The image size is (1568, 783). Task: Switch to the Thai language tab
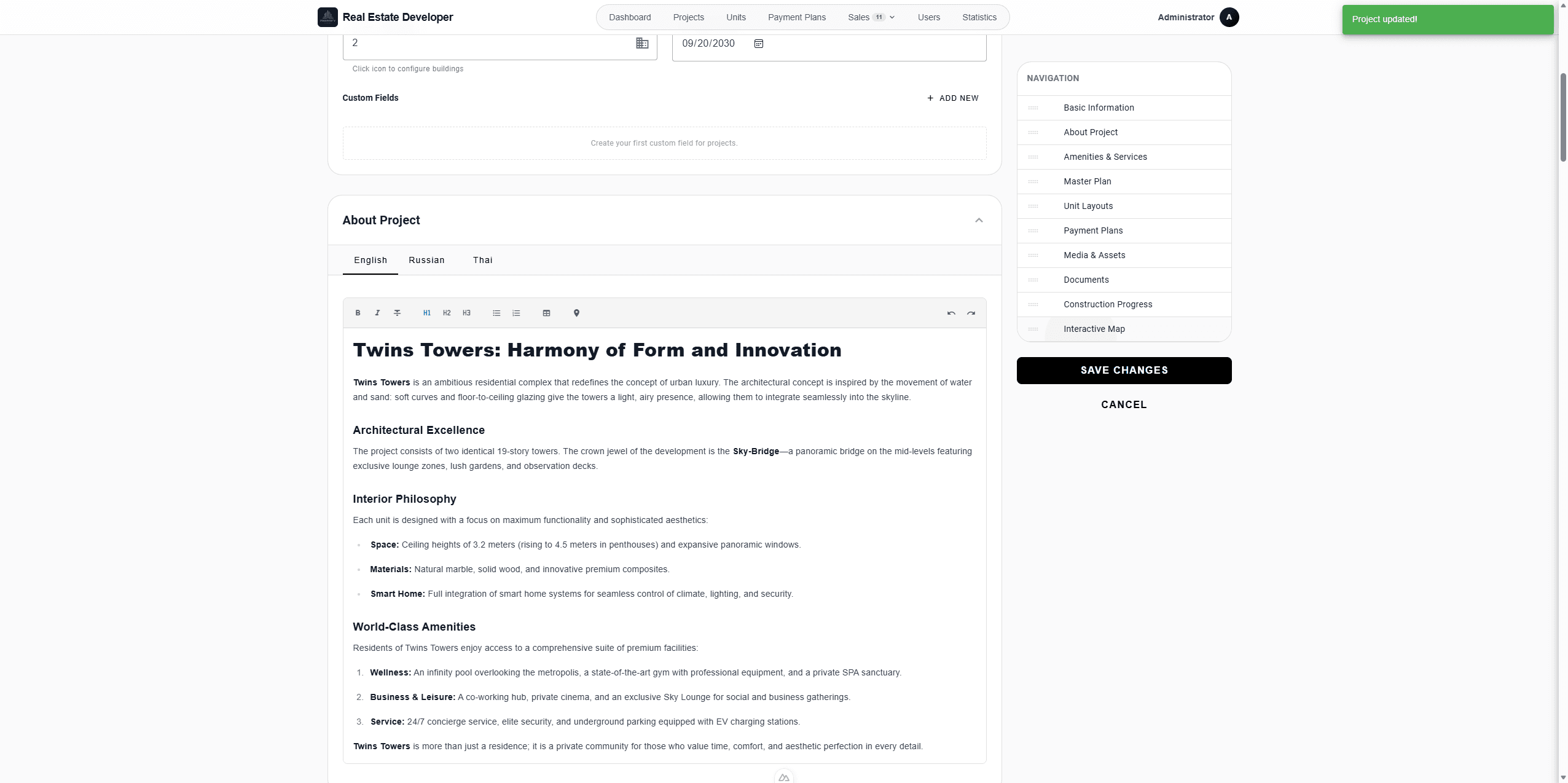tap(483, 260)
